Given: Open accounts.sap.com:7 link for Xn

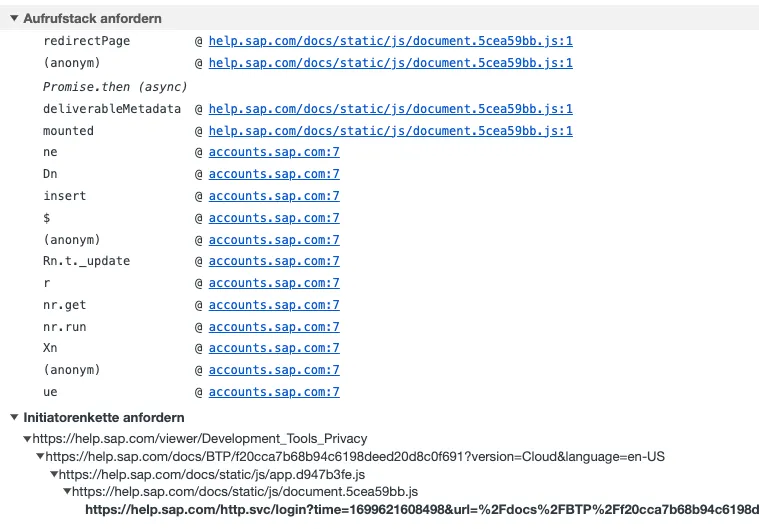Looking at the screenshot, I should 274,348.
